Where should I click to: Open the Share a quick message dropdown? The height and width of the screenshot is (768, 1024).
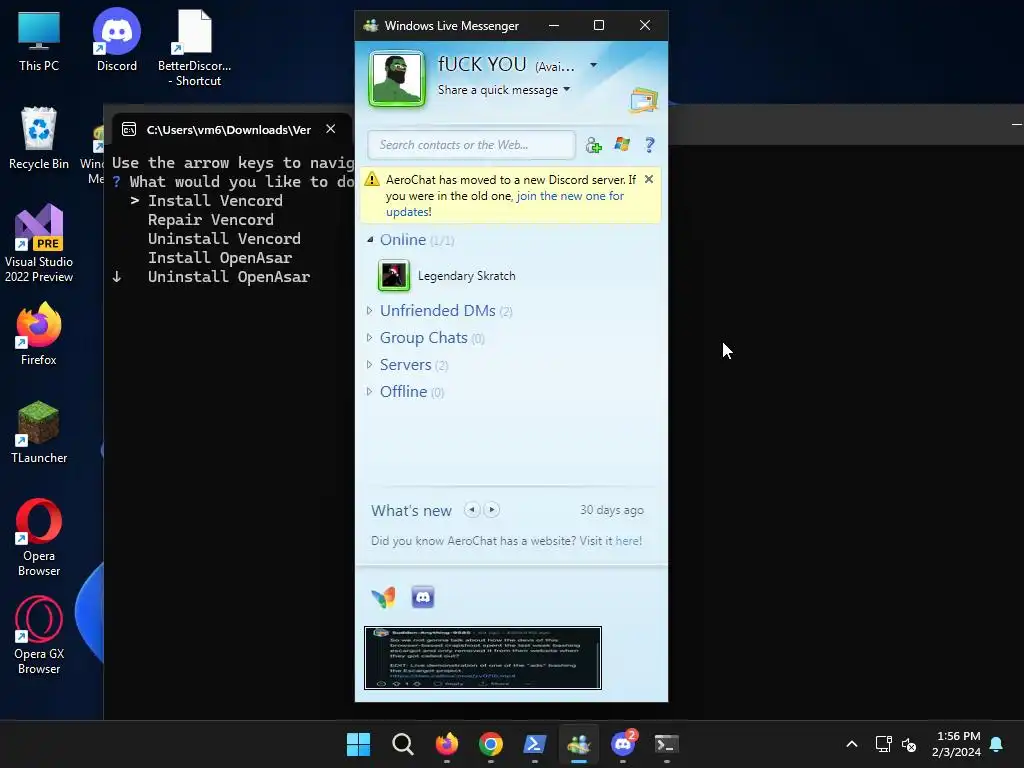tap(566, 89)
